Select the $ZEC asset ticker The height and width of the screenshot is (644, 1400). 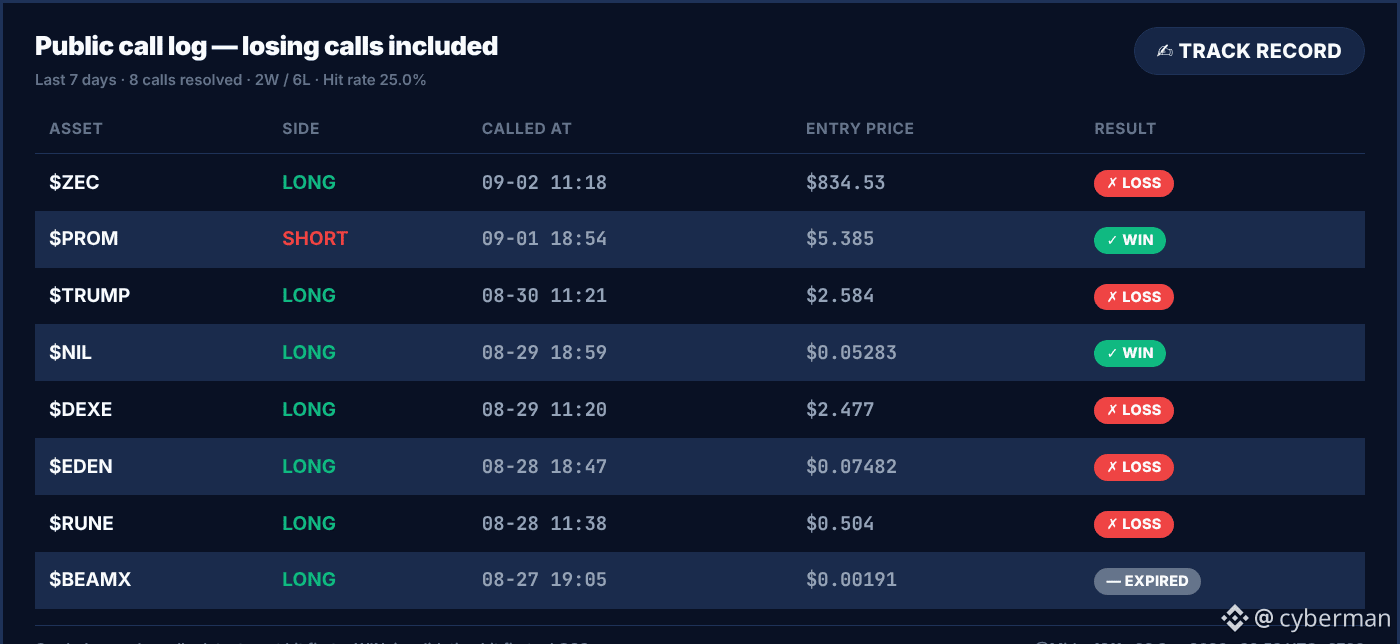pos(74,182)
